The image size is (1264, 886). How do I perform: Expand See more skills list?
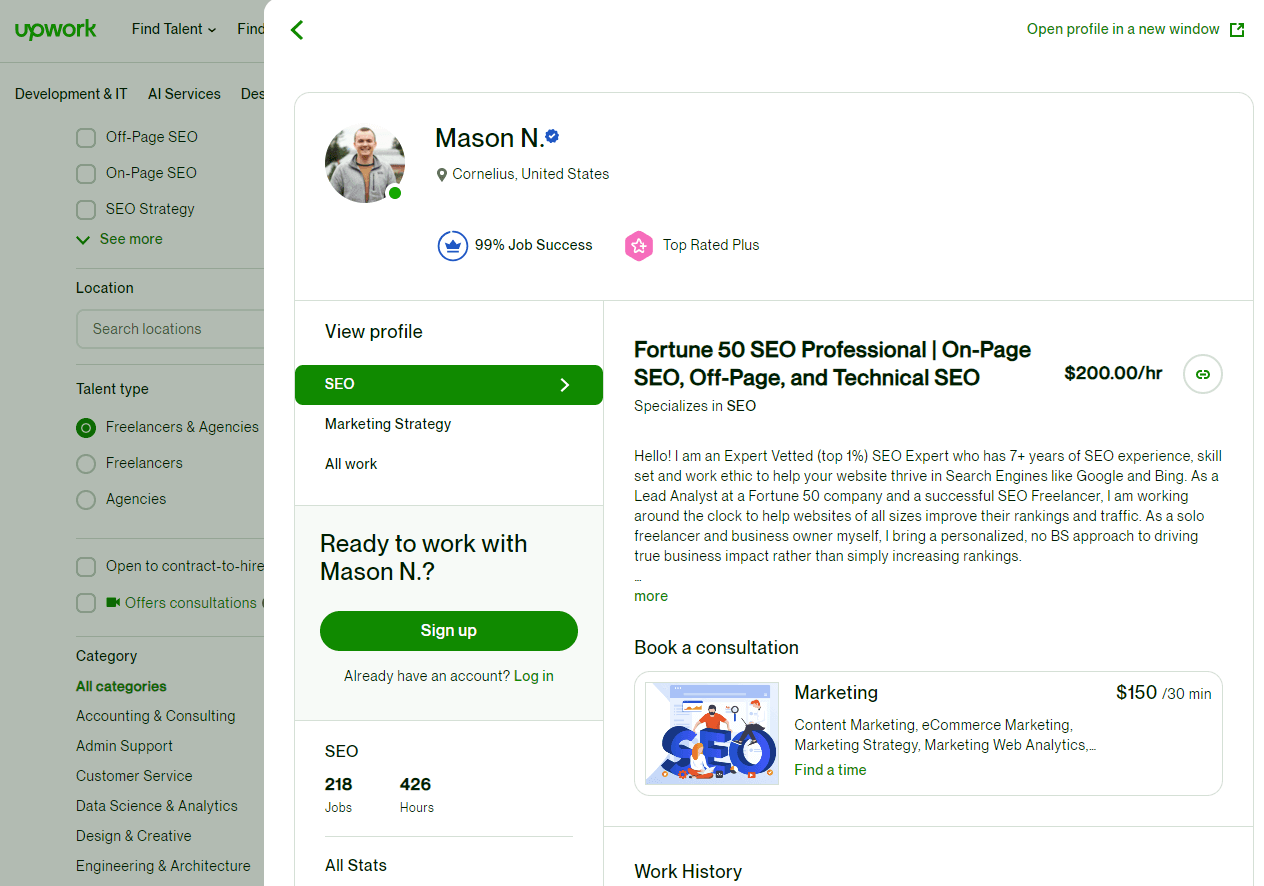pos(120,240)
